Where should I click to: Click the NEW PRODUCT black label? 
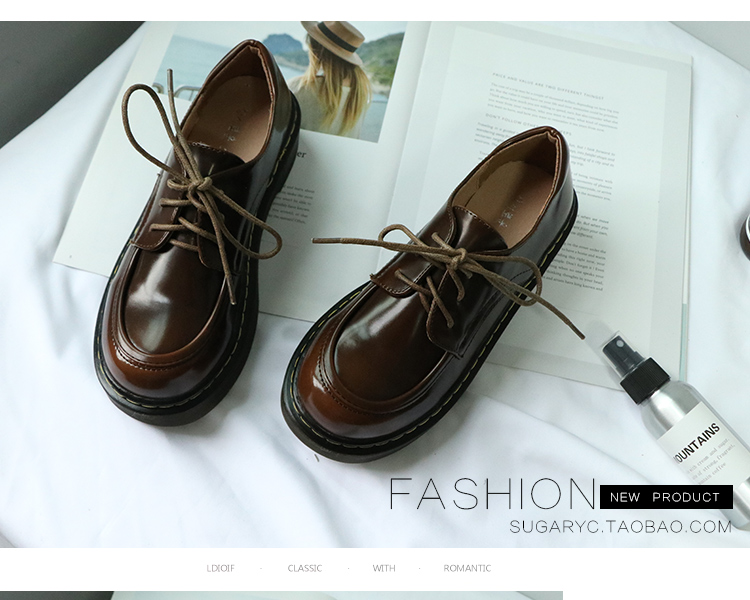[666, 497]
